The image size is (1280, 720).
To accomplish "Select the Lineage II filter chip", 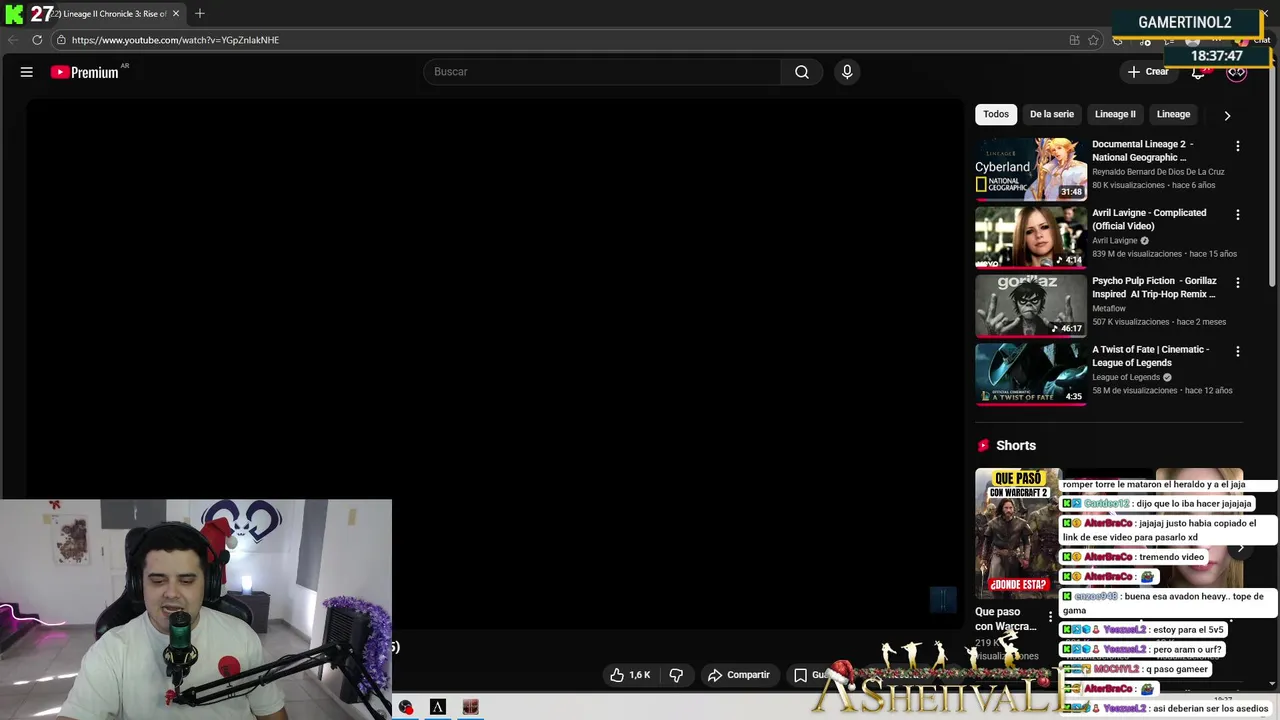I will pyautogui.click(x=1115, y=114).
